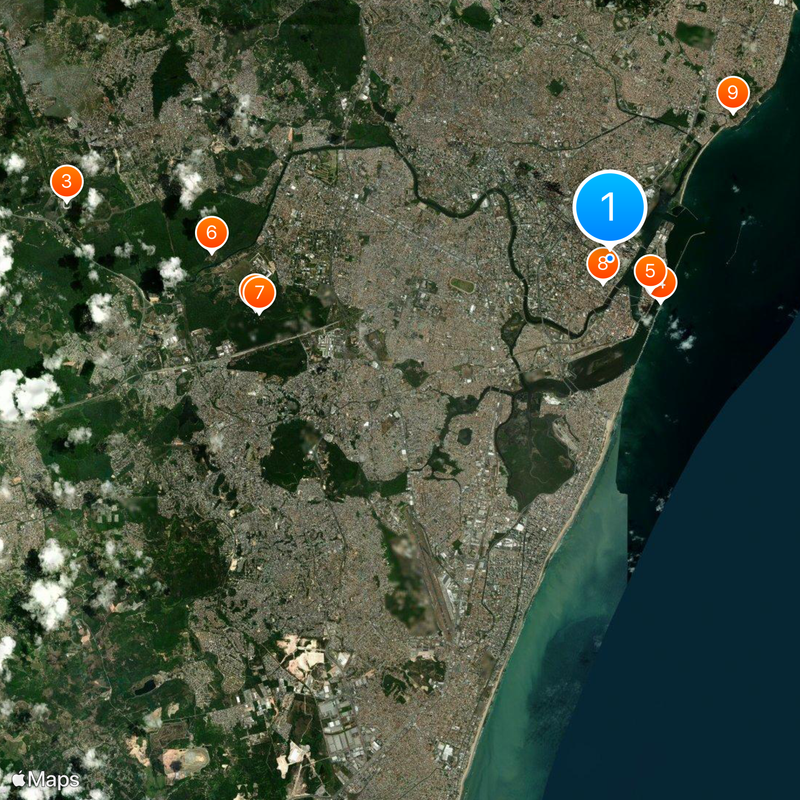Select coastal pin number 9
The image size is (800, 800).
point(735,93)
